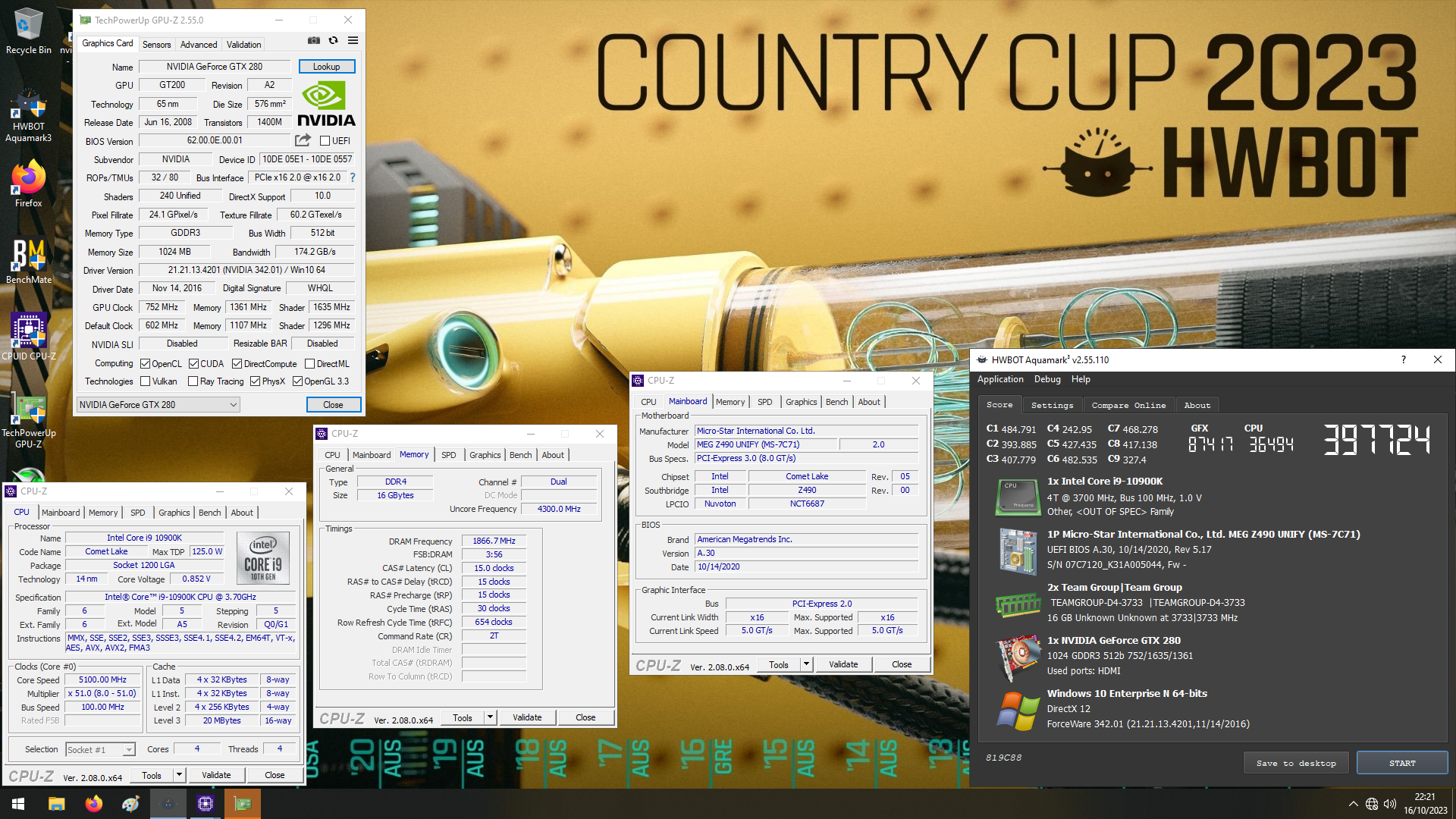Open the Application menu in Aquamark
The image size is (1456, 819).
coord(1000,379)
